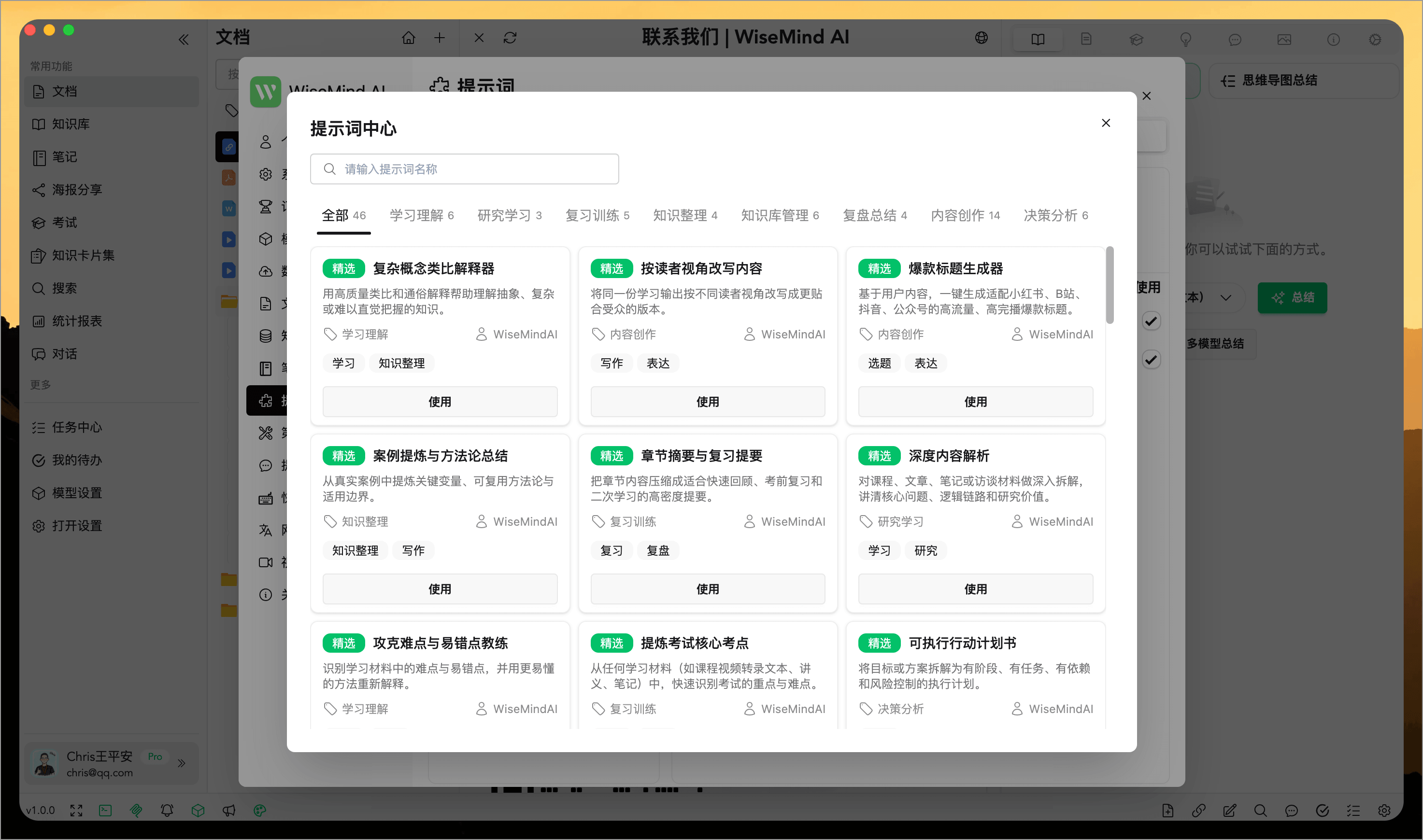Click the green 总结 button
The height and width of the screenshot is (840, 1423).
tap(1292, 298)
